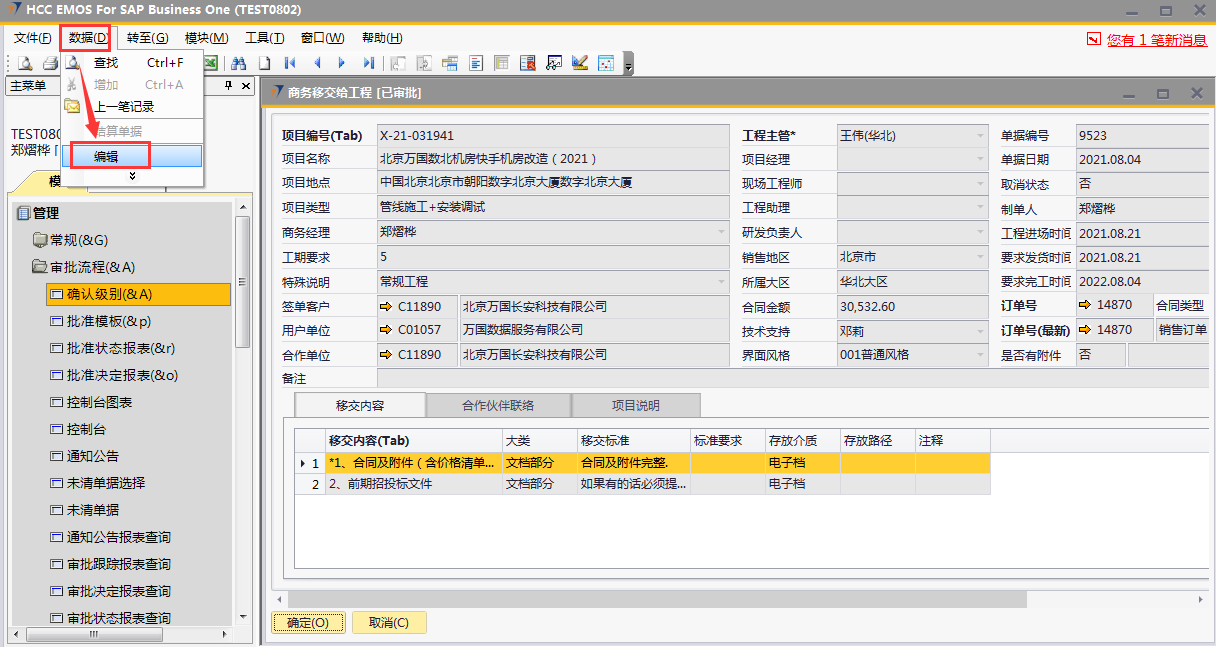Viewport: 1216px width, 647px height.
Task: Go to next record toolbar arrow
Action: pyautogui.click(x=343, y=63)
